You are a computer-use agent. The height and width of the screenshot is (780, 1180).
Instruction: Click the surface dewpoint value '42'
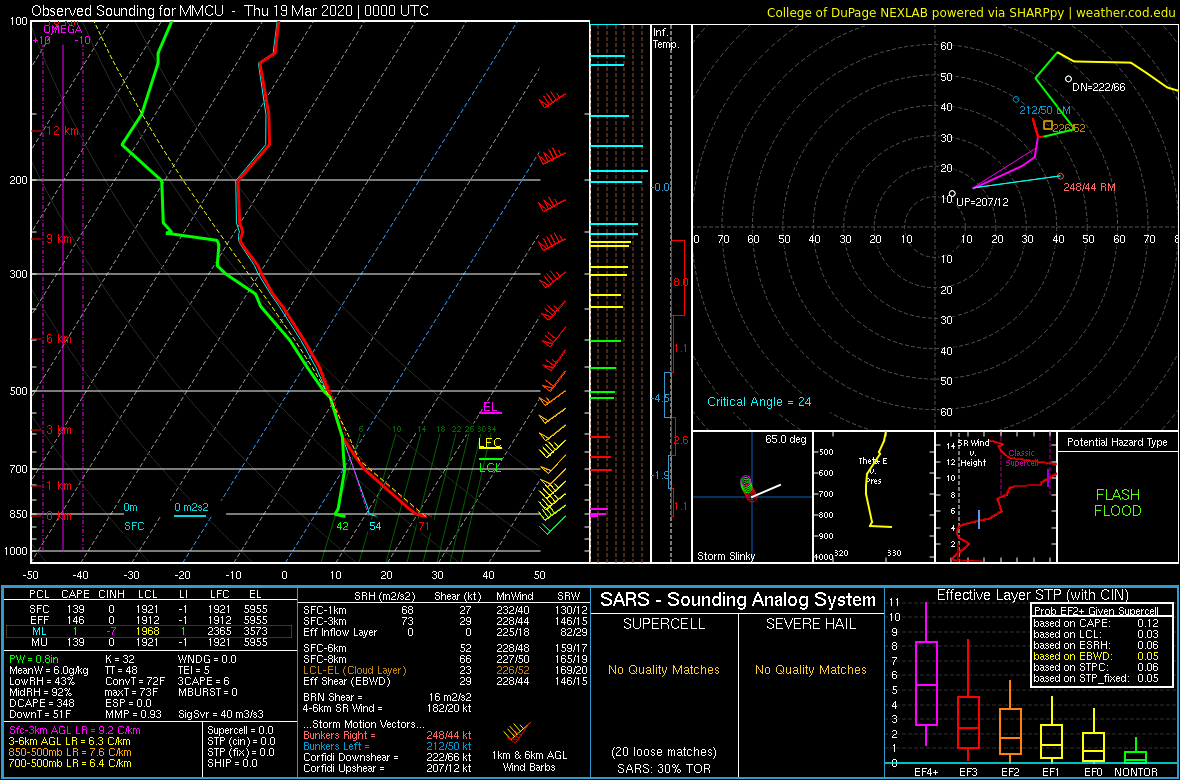click(x=342, y=526)
